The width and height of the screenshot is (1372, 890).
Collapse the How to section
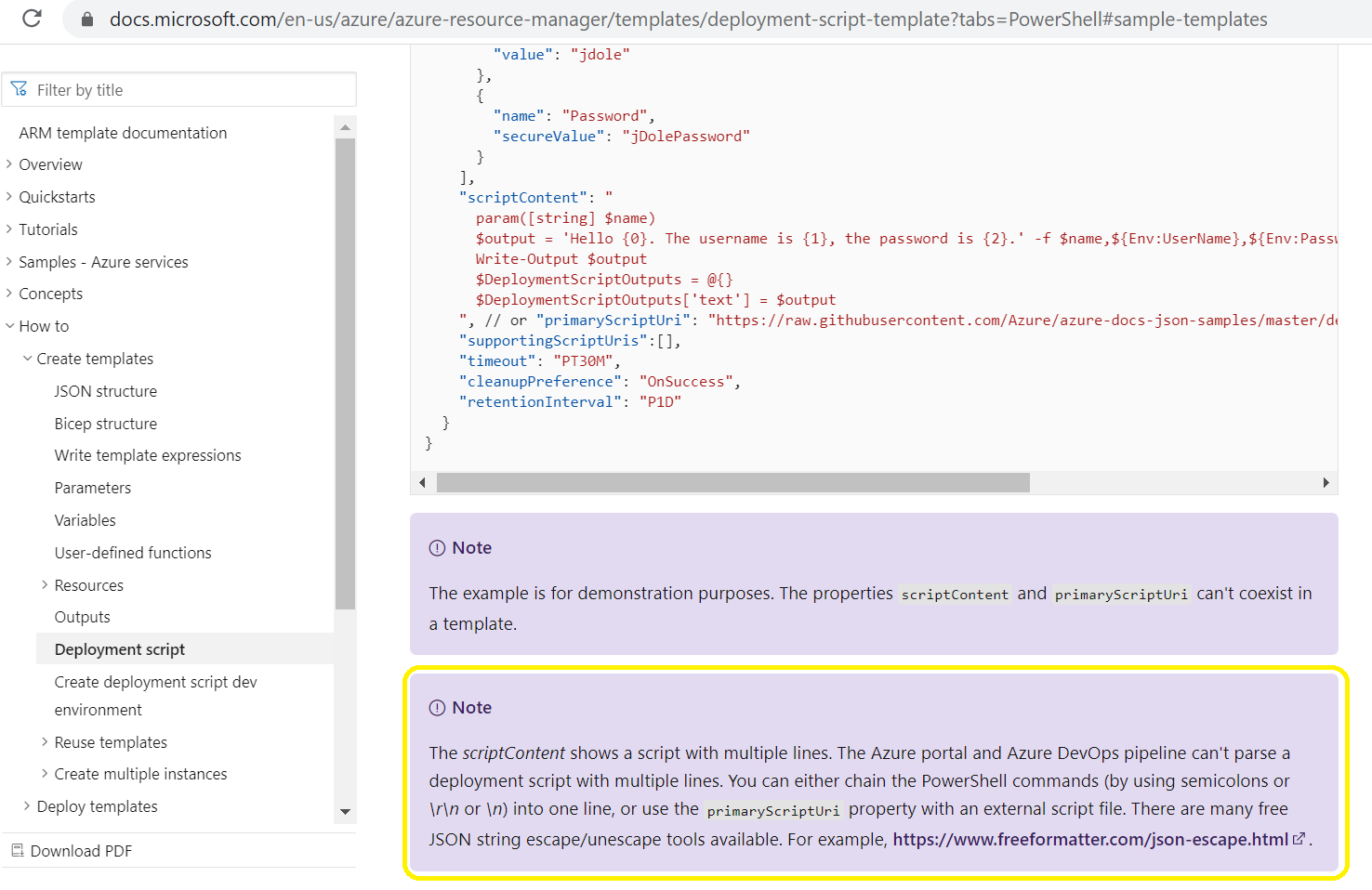click(9, 326)
